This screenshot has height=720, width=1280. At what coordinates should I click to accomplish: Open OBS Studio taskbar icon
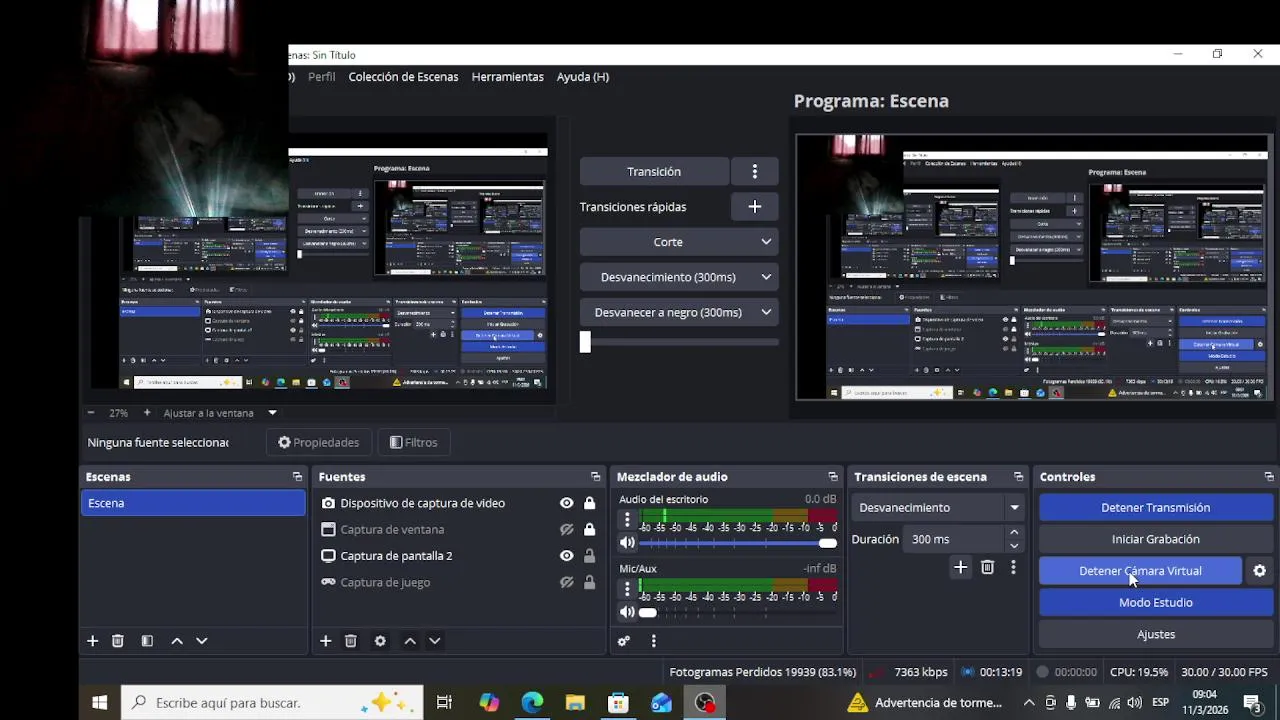point(705,703)
